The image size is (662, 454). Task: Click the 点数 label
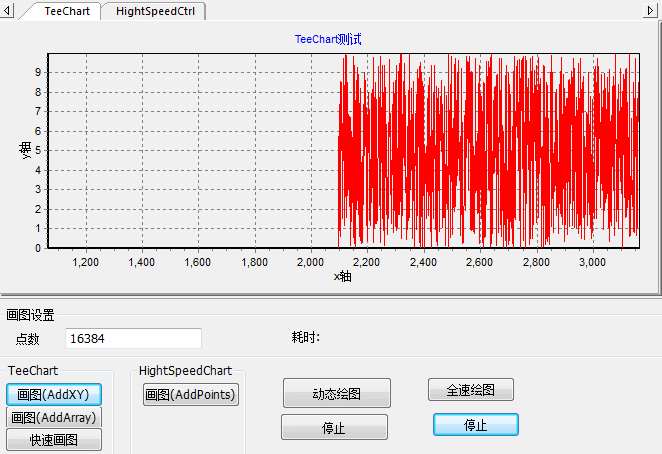27,339
